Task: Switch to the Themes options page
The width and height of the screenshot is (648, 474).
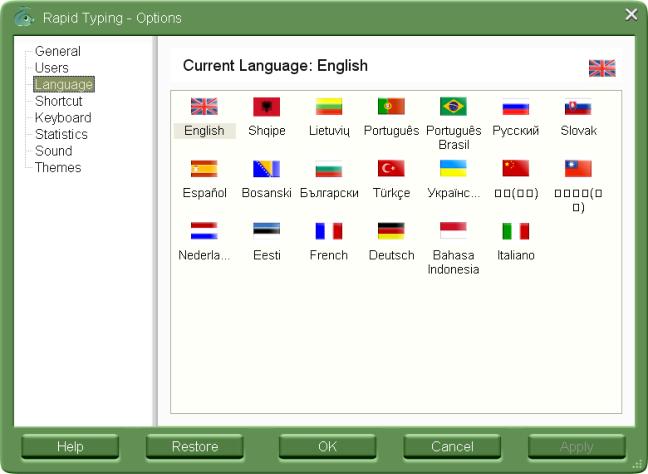Action: tap(58, 167)
